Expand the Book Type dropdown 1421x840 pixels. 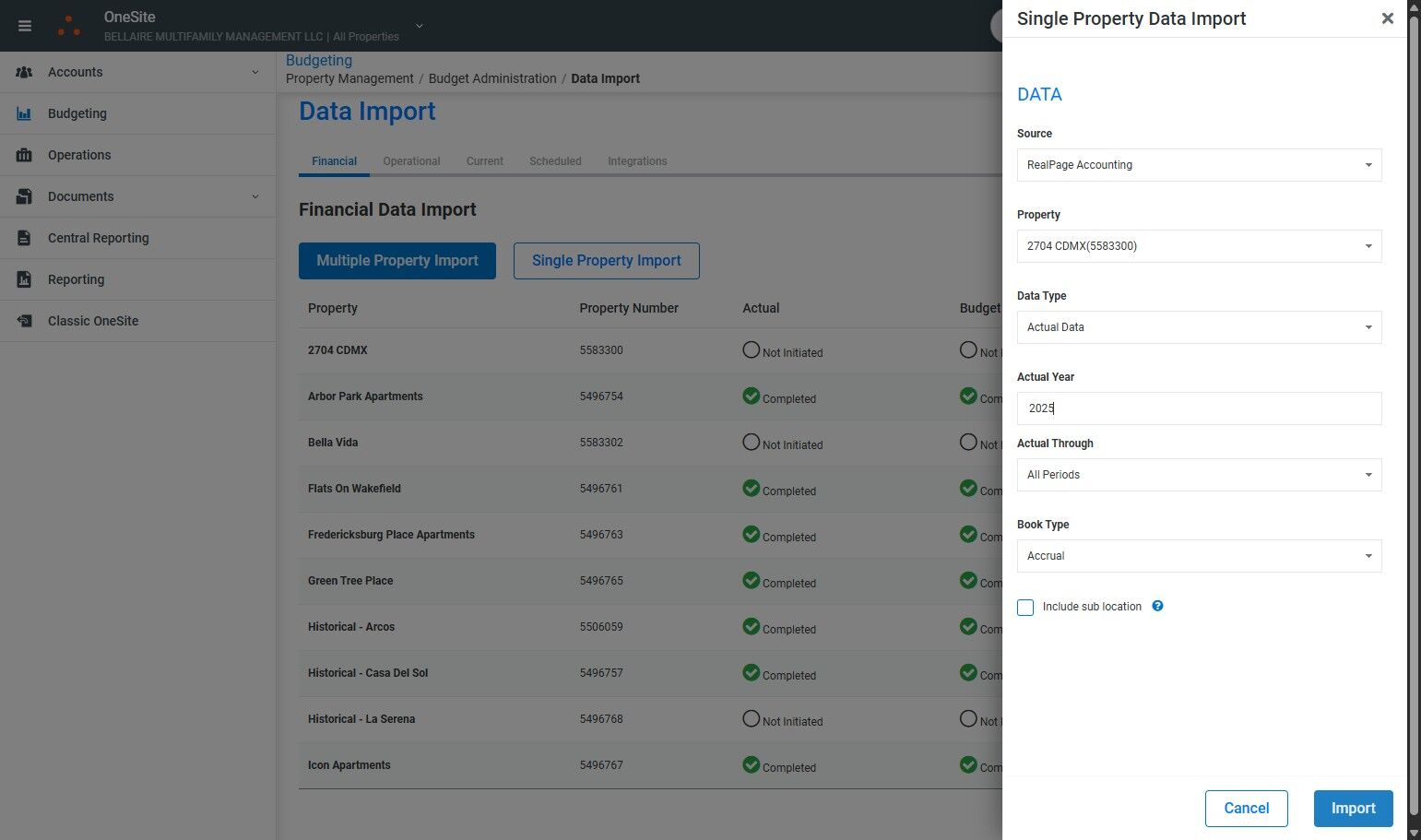point(1198,556)
